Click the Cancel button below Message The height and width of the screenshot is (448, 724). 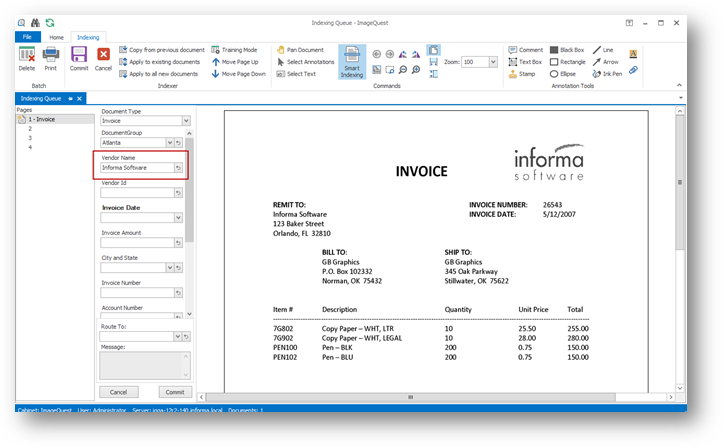(x=119, y=392)
